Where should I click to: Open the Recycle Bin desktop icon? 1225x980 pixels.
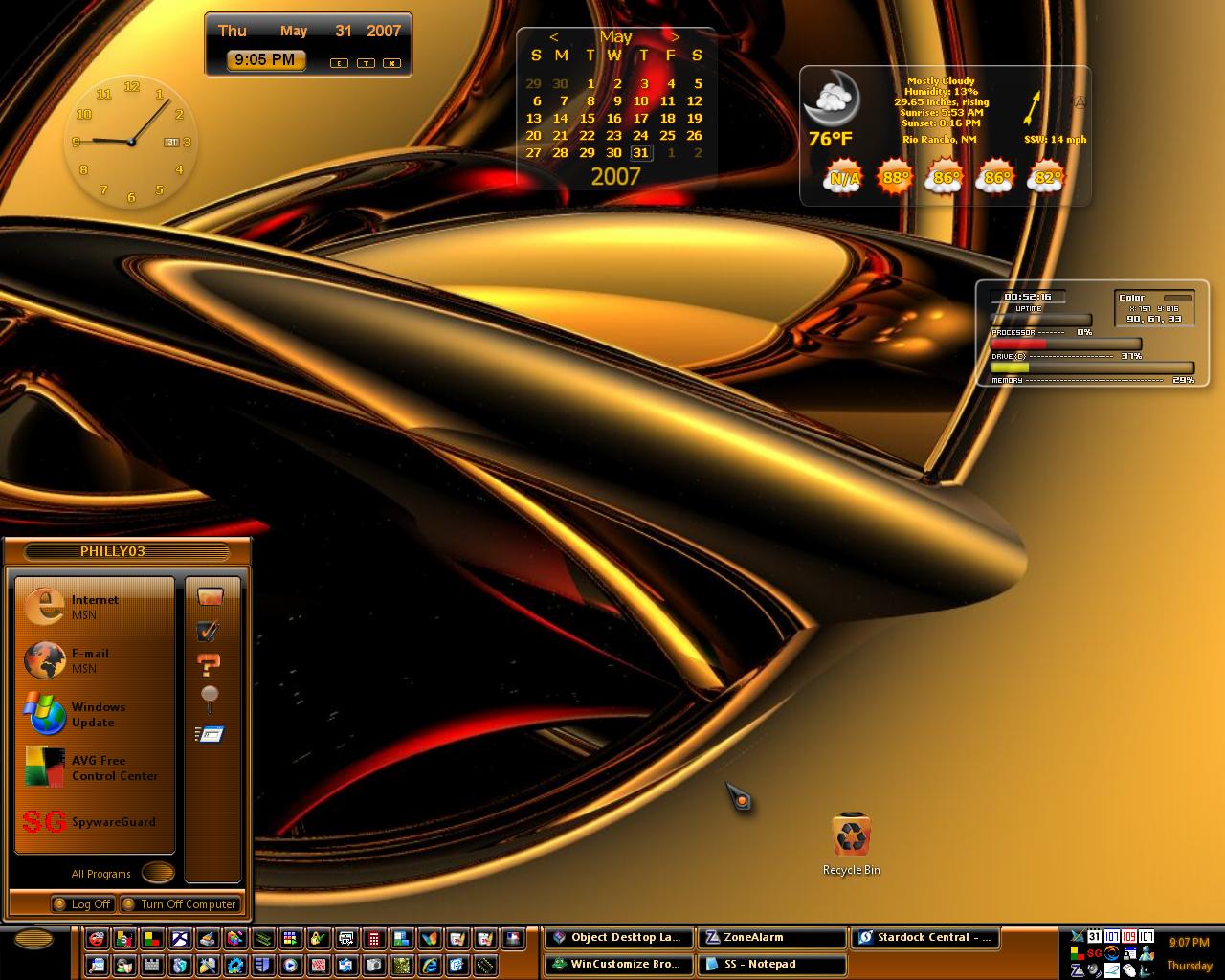[851, 845]
